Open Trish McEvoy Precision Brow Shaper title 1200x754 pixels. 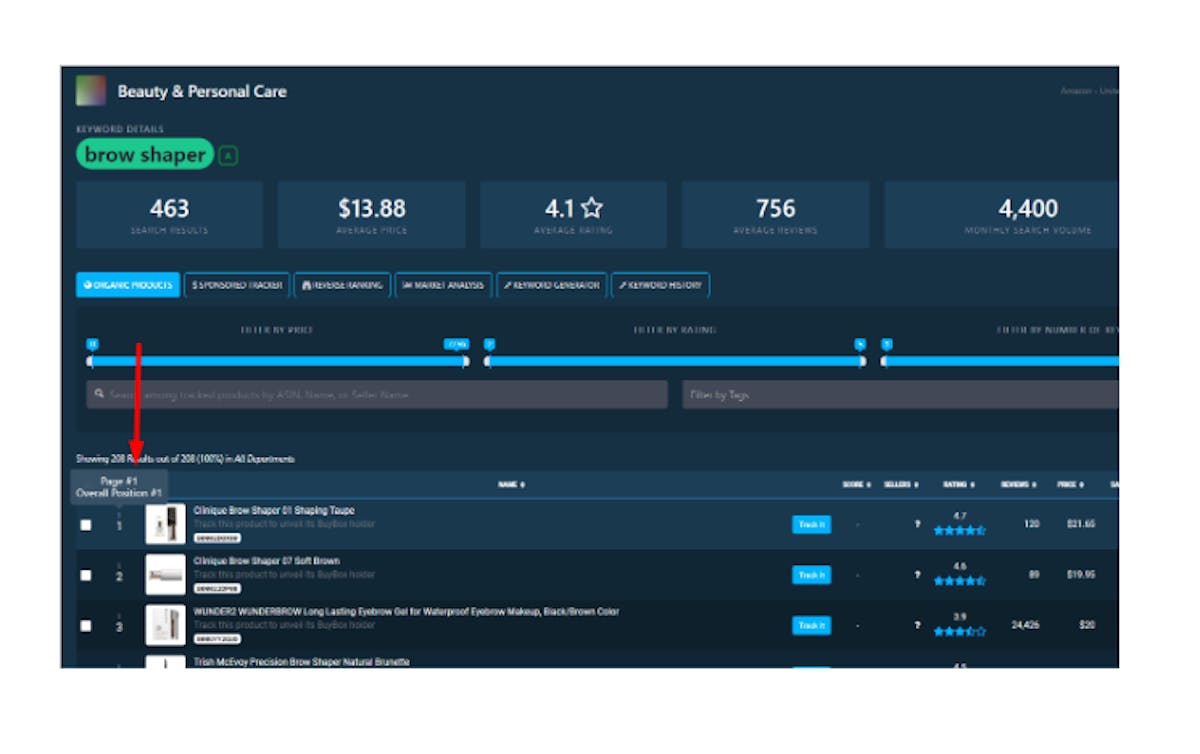(301, 662)
